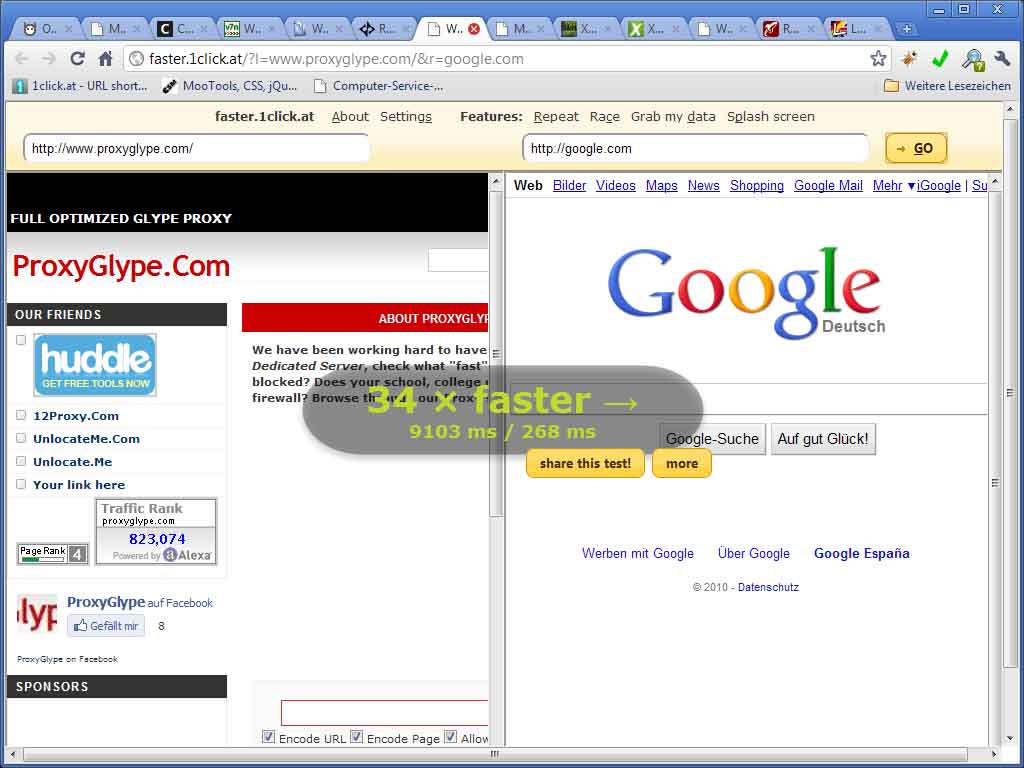Like ProxyGlype with Gefällt mir button

click(x=106, y=626)
